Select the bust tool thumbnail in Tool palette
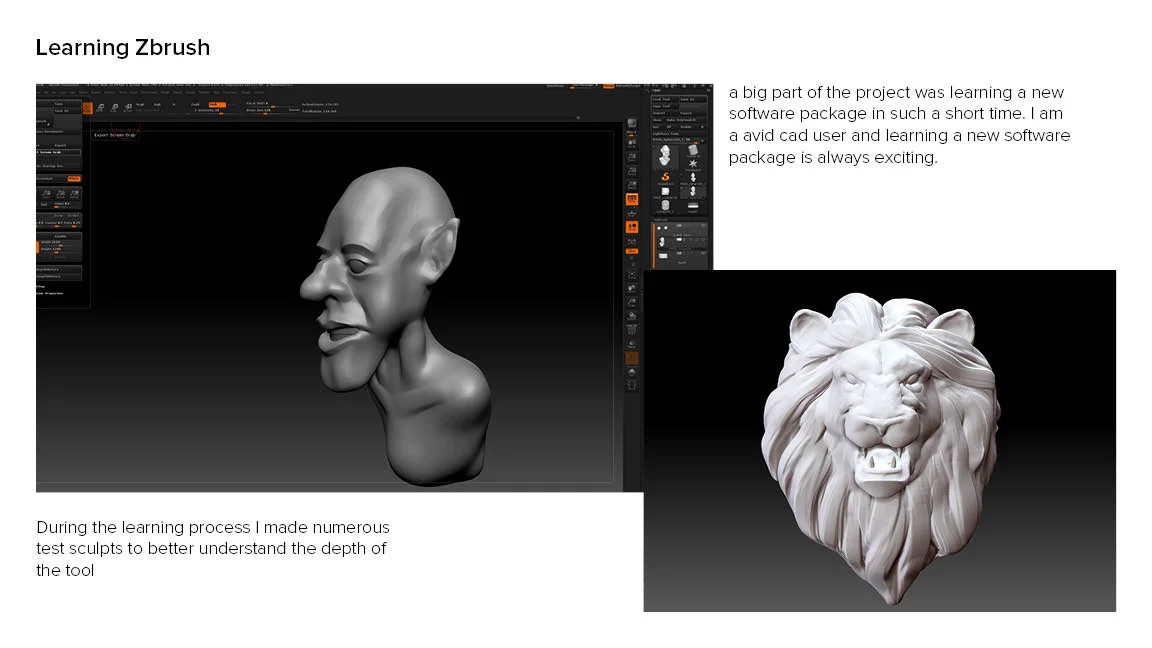Viewport: 1152px width, 648px height. pos(665,156)
